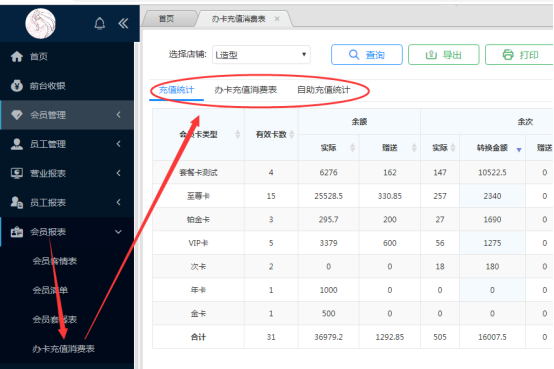Click the 余次 column group header
554x369 pixels.
[x=525, y=122]
